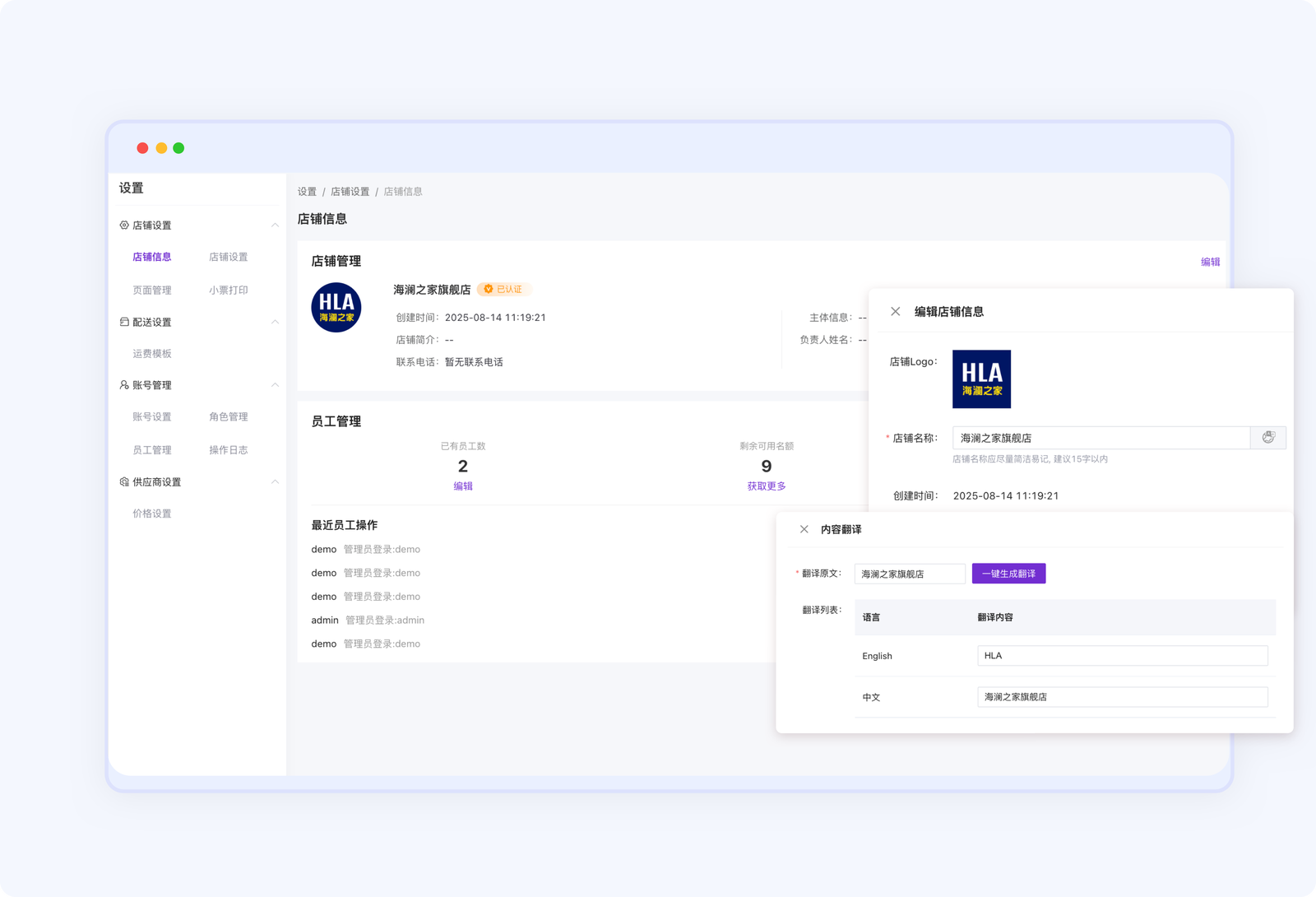Collapse the 配送设置 sidebar group
This screenshot has height=897, width=1316.
[x=275, y=323]
